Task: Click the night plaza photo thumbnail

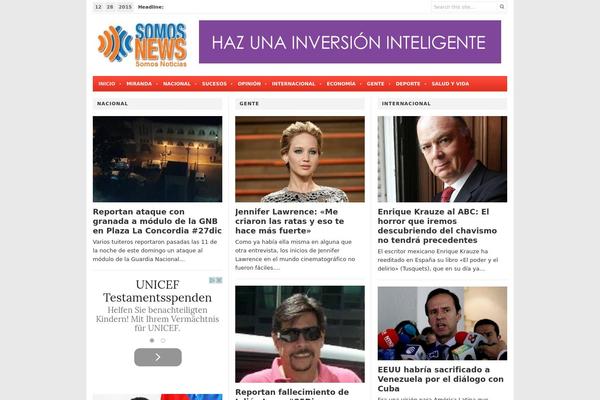Action: [157, 159]
